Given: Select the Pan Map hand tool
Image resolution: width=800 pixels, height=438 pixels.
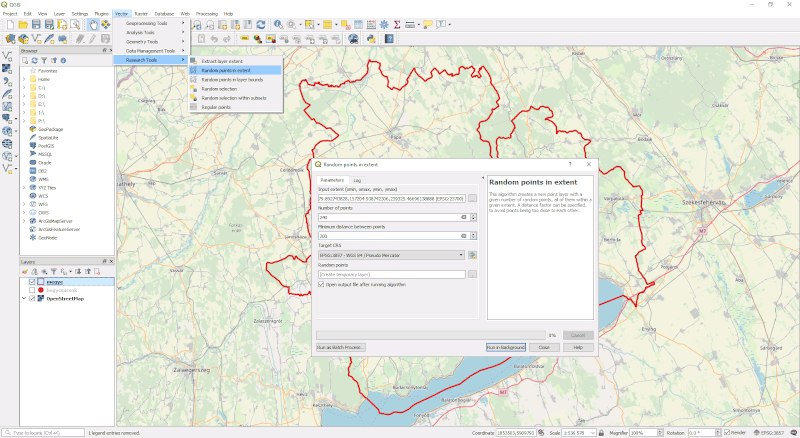Looking at the screenshot, I should click(93, 25).
